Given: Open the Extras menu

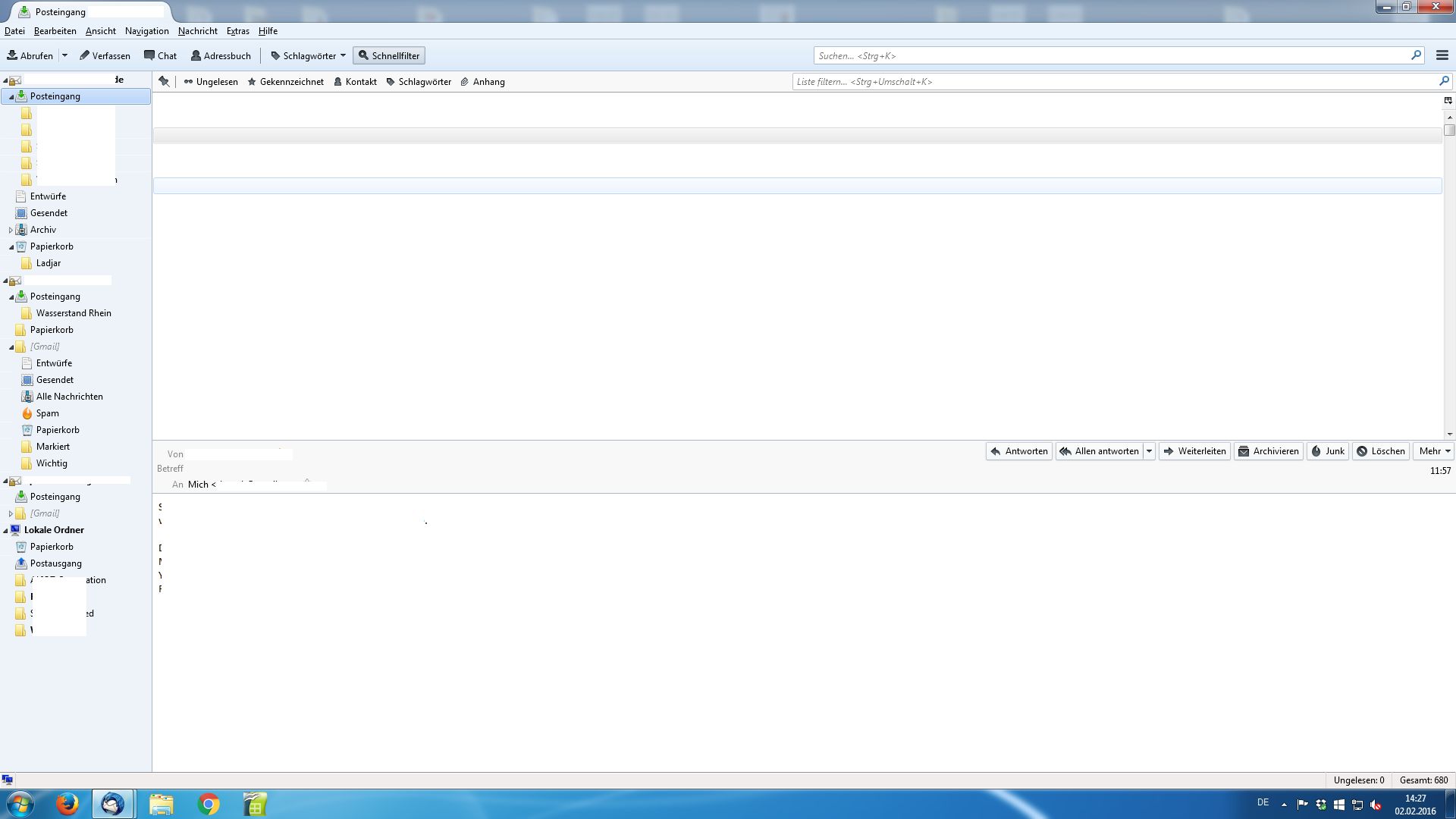Looking at the screenshot, I should [237, 31].
